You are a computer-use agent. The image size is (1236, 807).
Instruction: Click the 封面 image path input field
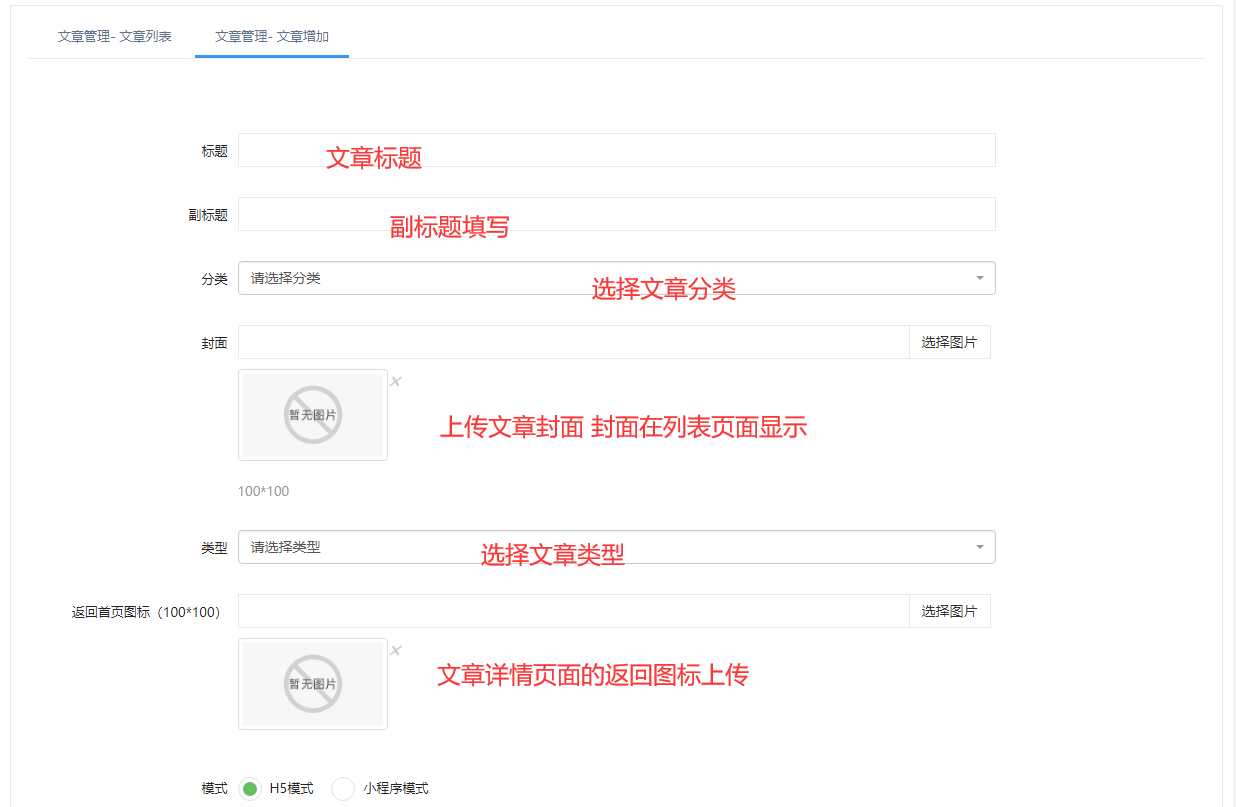[573, 342]
